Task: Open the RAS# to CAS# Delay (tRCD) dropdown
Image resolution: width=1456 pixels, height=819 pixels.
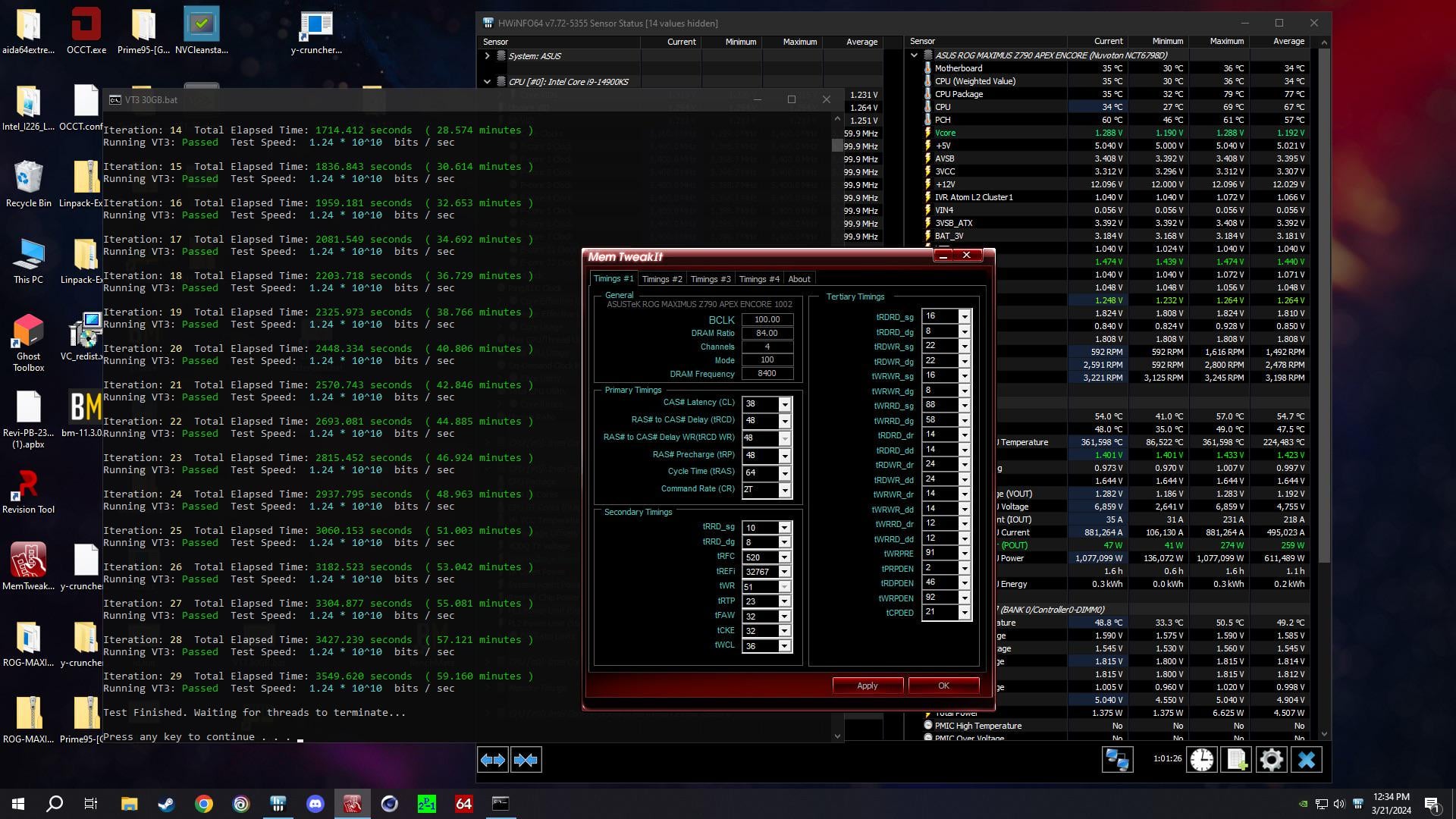Action: [x=785, y=421]
